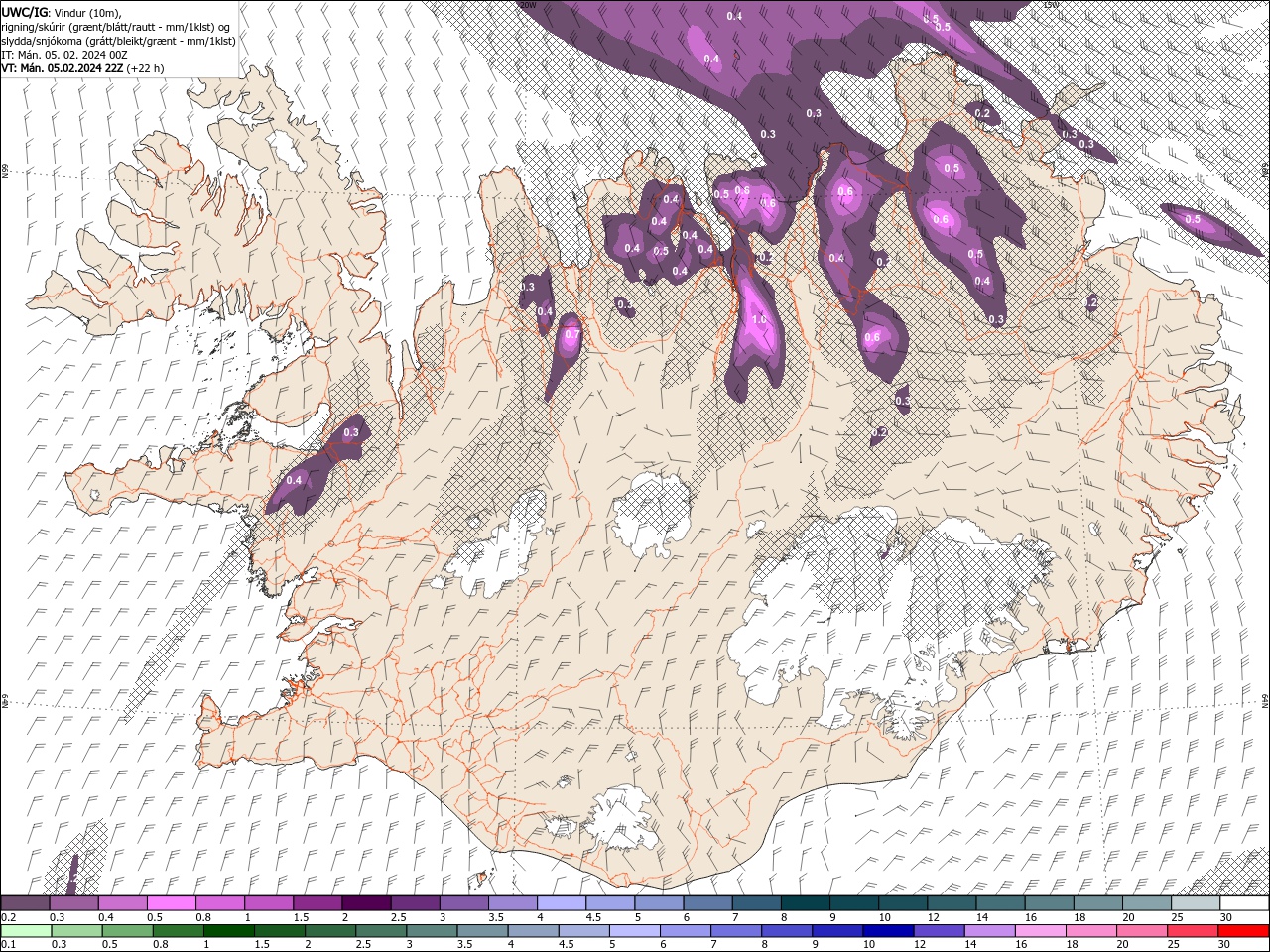Click the bottom-row swatch labeled 2
The height and width of the screenshot is (952, 1270).
[x=328, y=931]
